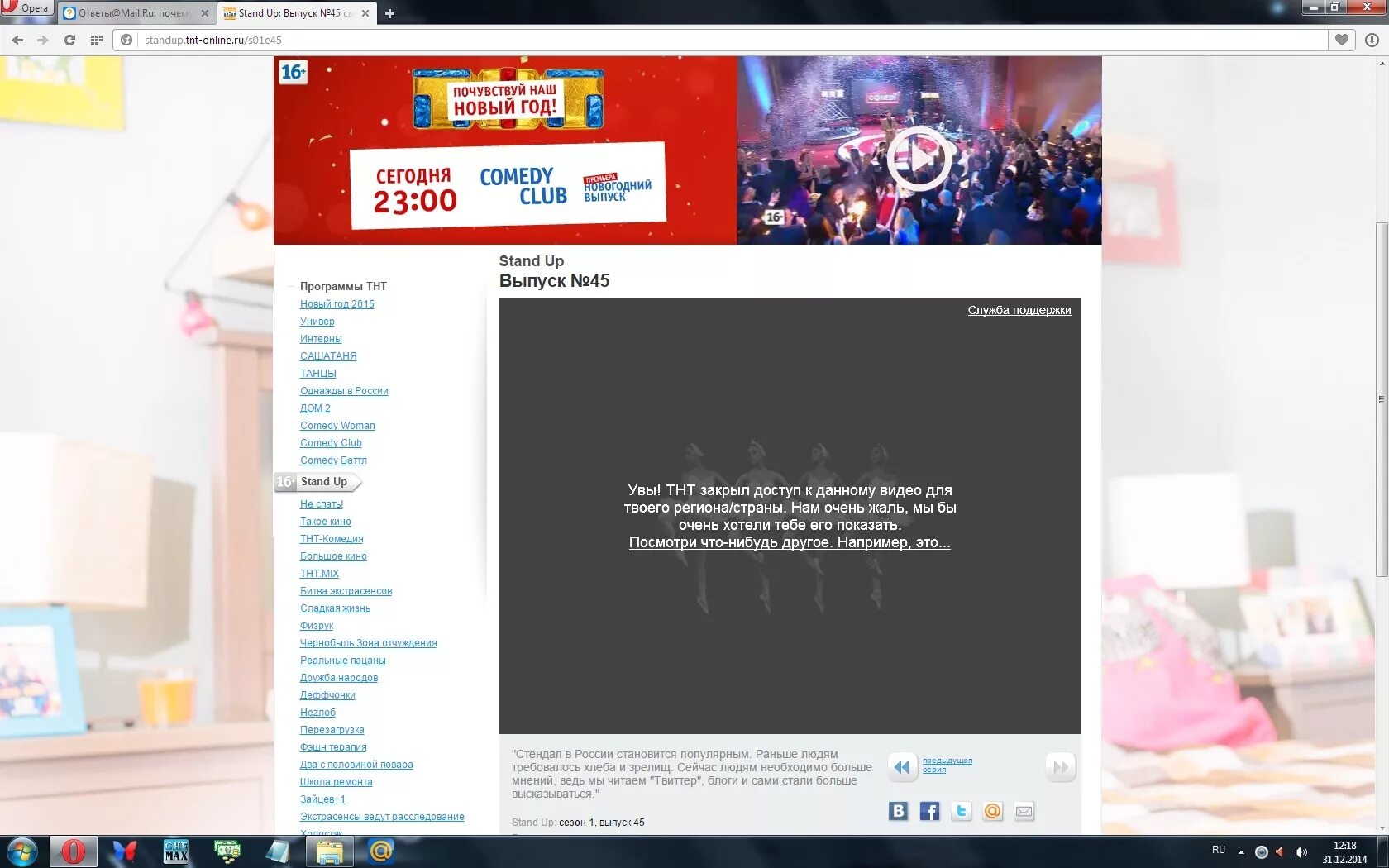The height and width of the screenshot is (868, 1389).
Task: Go to next episode arrow button
Action: [1060, 767]
